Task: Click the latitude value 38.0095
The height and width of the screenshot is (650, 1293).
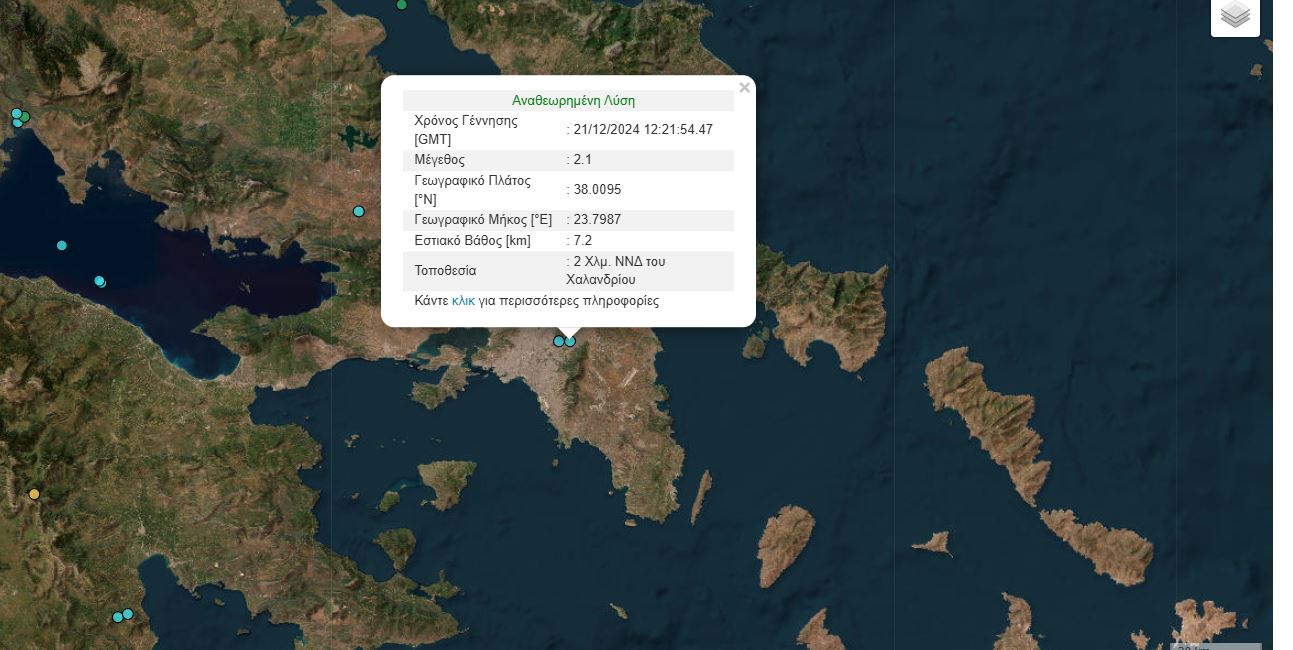Action: coord(597,190)
